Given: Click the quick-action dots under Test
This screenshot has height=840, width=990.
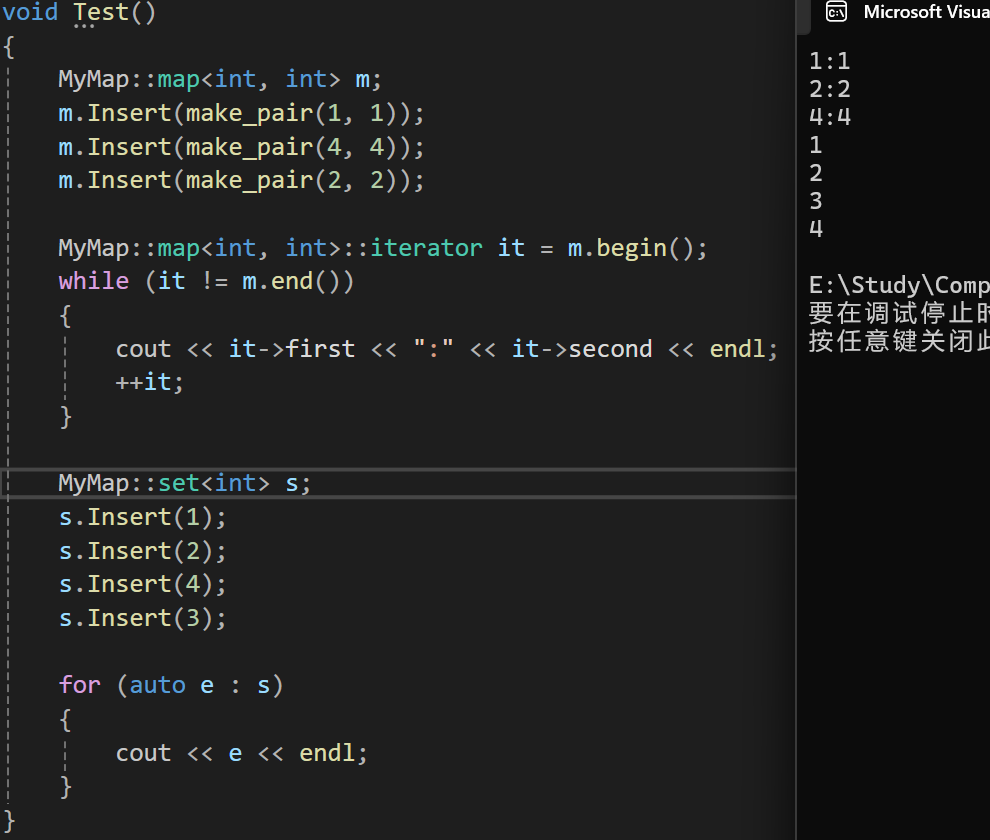Looking at the screenshot, I should click(84, 27).
